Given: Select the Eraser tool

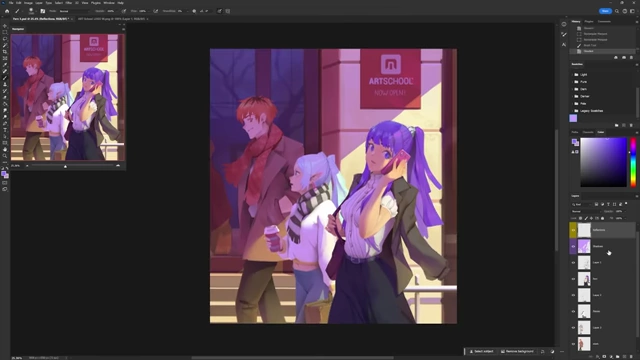Looking at the screenshot, I should [x=5, y=97].
